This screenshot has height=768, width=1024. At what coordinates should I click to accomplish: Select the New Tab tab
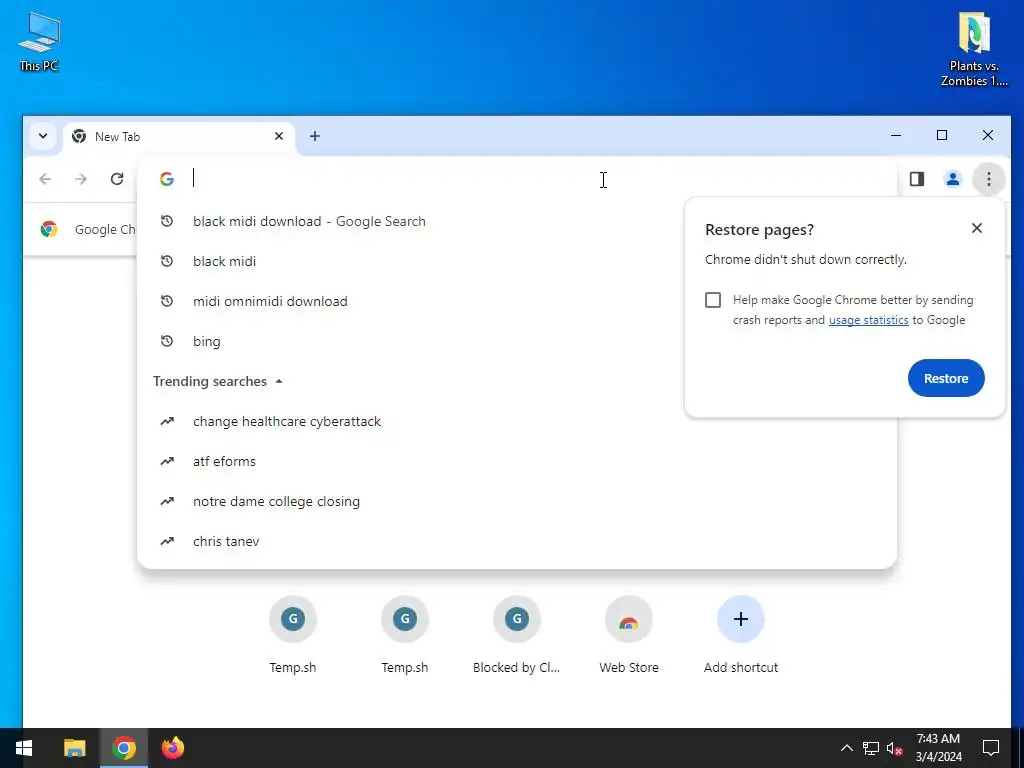coord(178,136)
